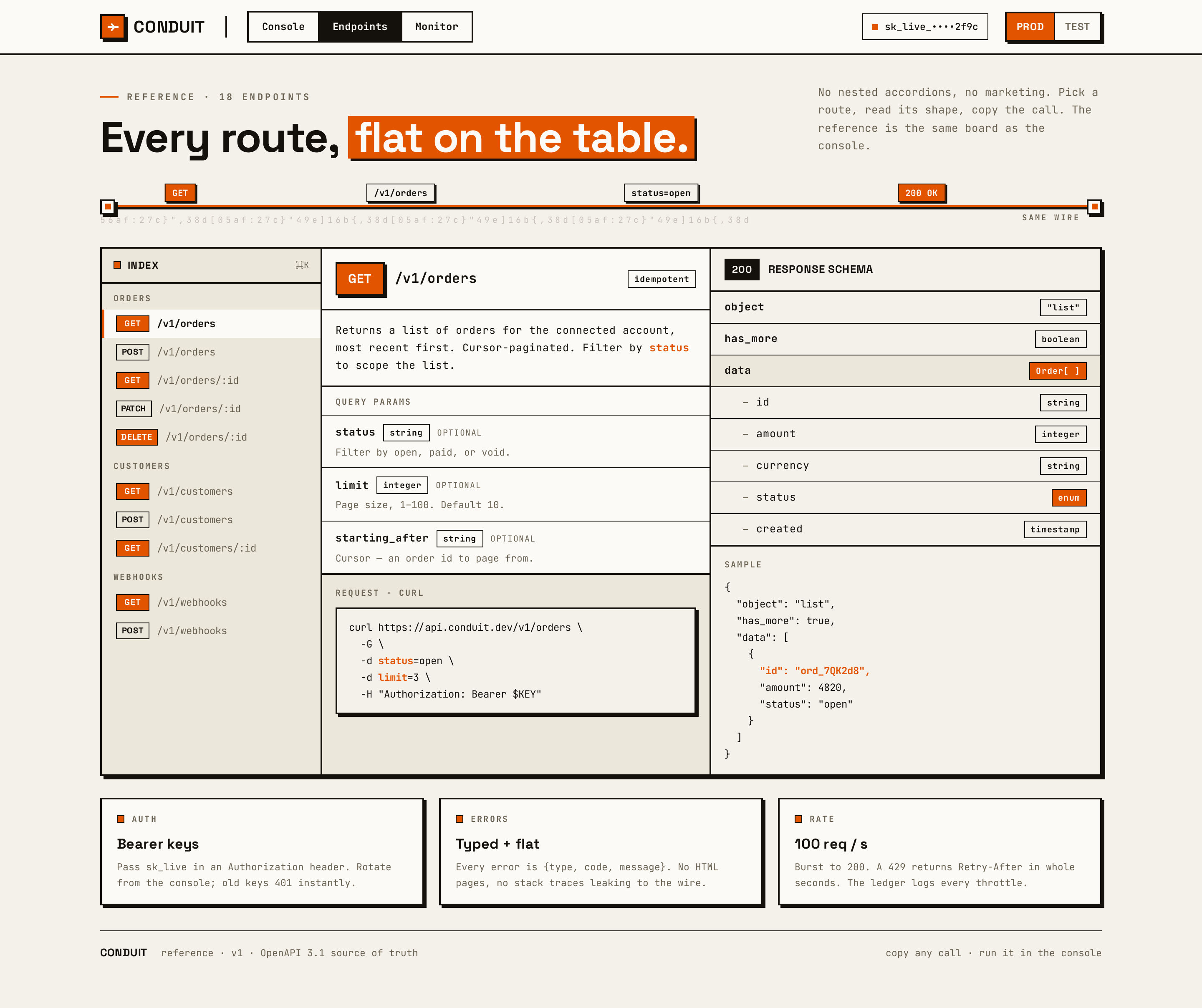The width and height of the screenshot is (1202, 1008).
Task: Click the wire's left endpoint node
Action: (x=108, y=207)
